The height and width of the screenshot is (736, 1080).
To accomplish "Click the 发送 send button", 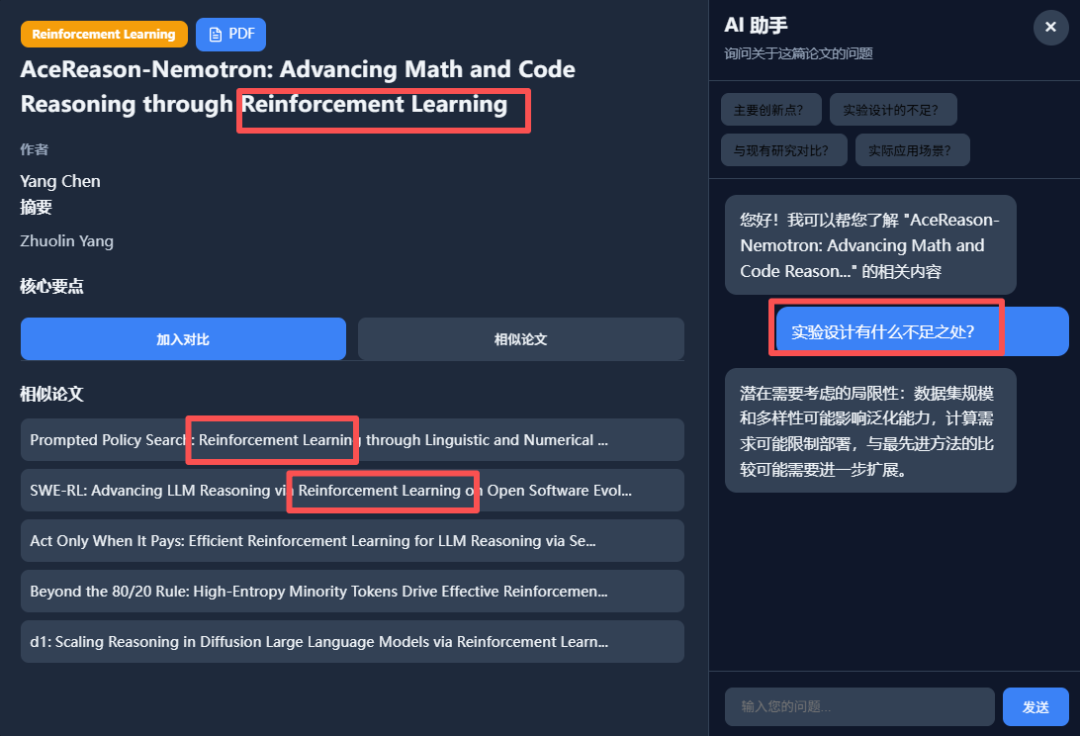I will pos(1035,706).
